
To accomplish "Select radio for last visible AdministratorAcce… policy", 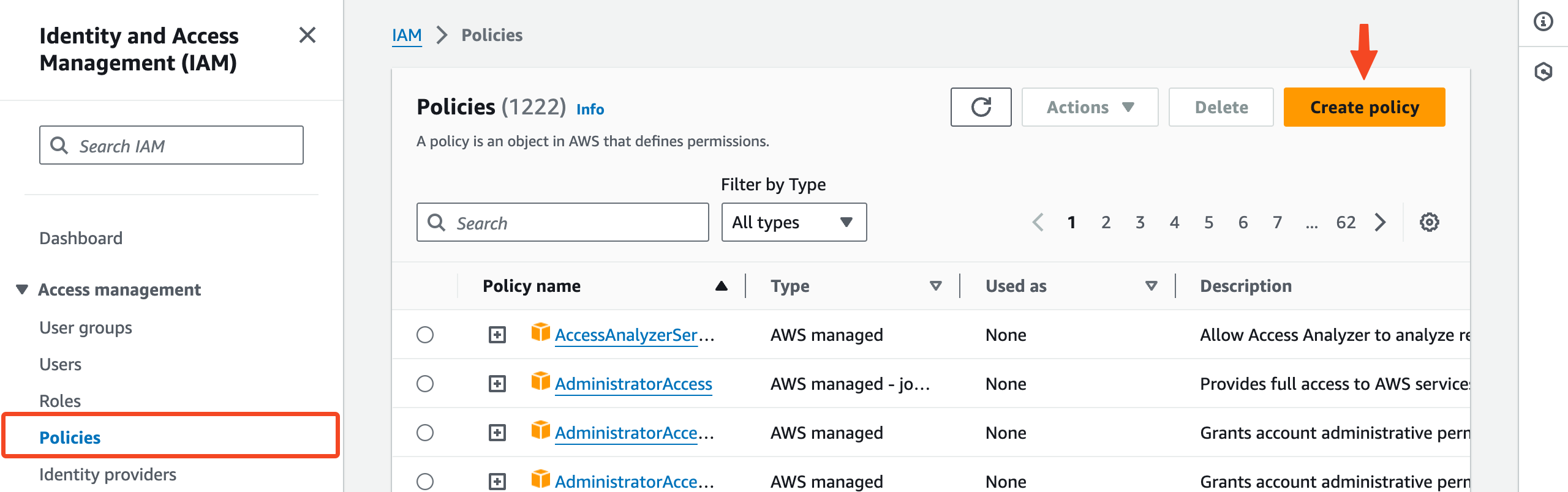I will click(425, 482).
